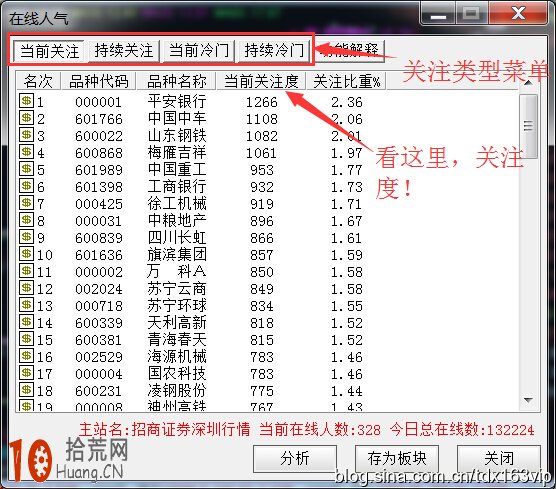
Task: Click the dollar icon beside 四川长虹
Action: (26, 237)
